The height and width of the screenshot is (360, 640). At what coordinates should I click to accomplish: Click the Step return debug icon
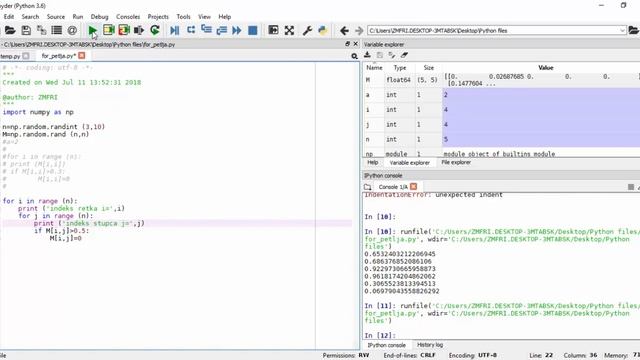(x=222, y=30)
